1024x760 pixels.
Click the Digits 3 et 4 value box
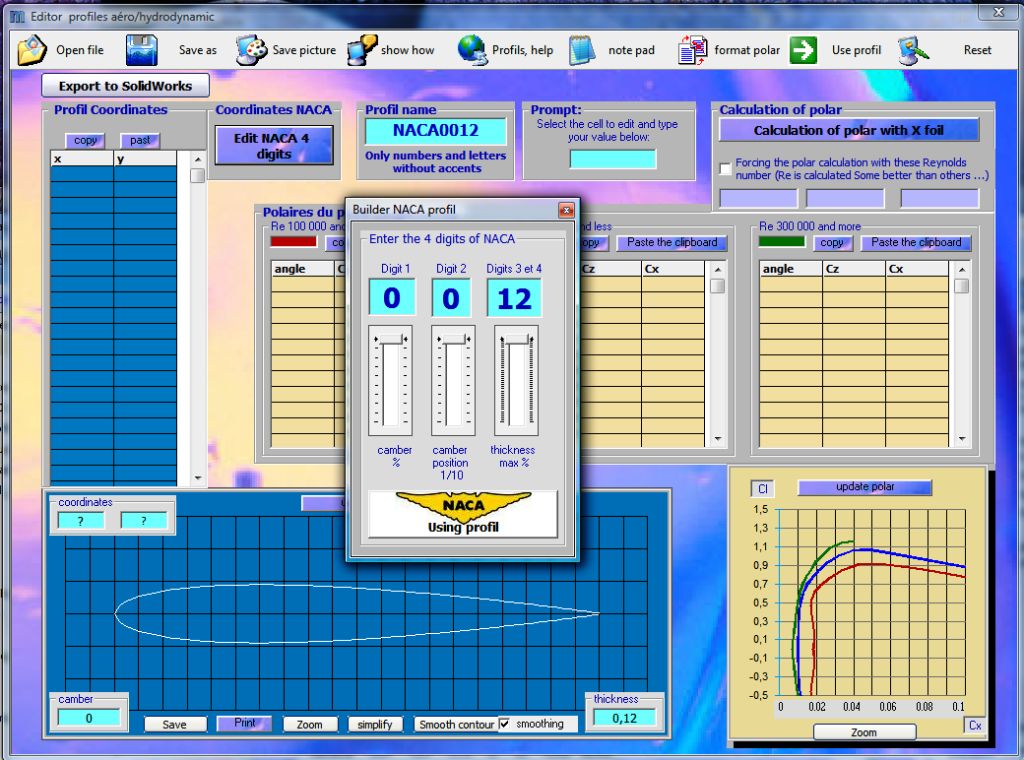coord(514,298)
